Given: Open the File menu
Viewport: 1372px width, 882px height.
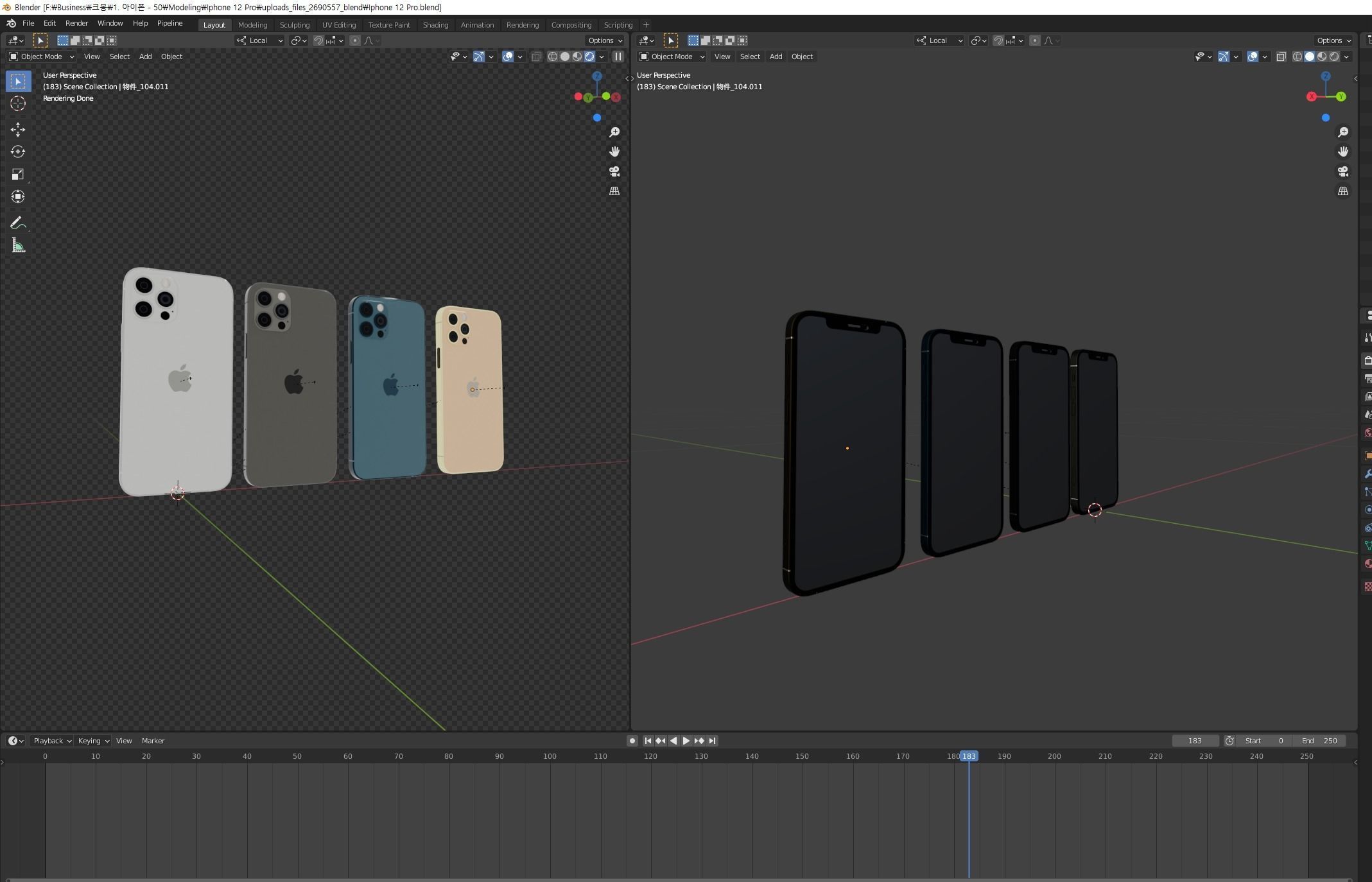Looking at the screenshot, I should (x=28, y=23).
